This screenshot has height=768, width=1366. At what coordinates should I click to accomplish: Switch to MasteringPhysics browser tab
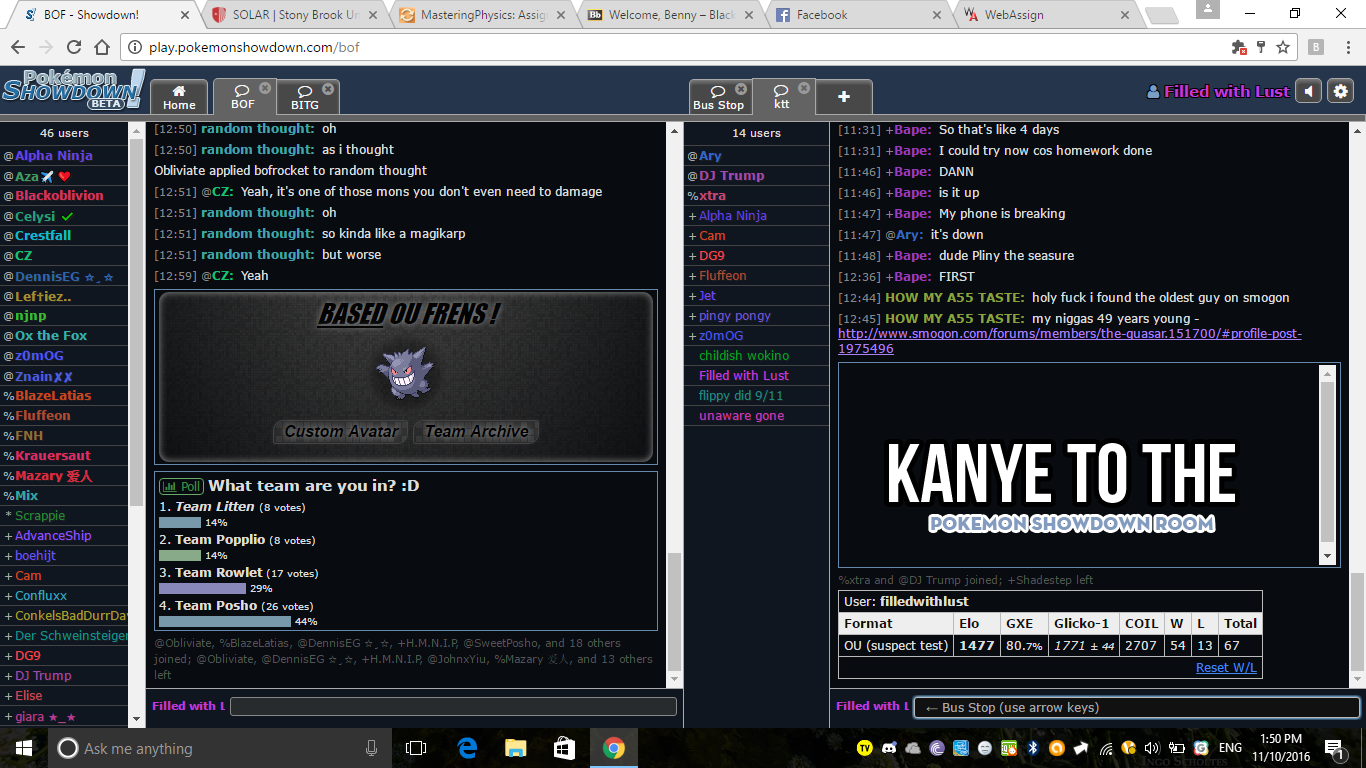[481, 15]
